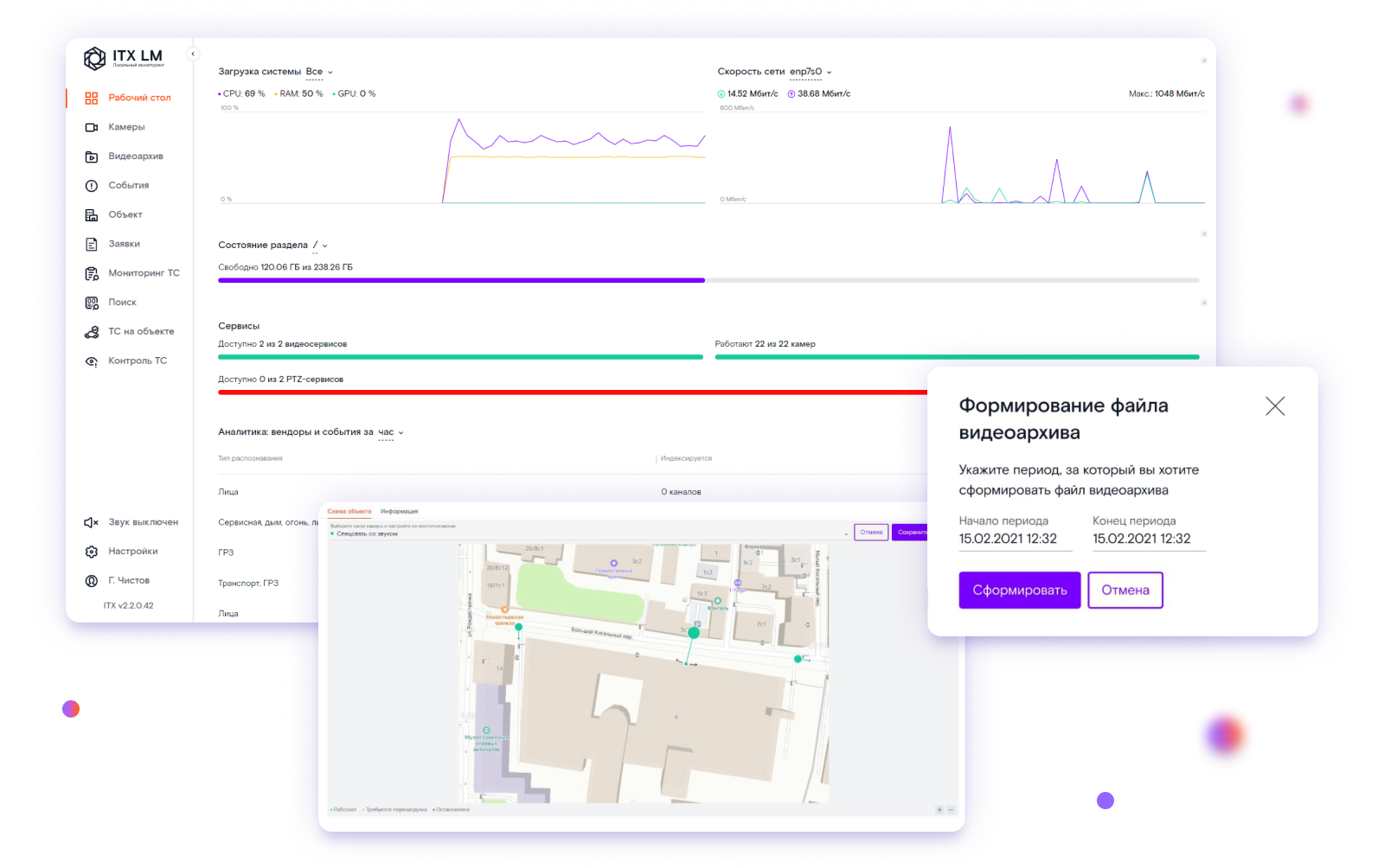Screen dimensions: 1384x868
Task: Open Настройки gear icon
Action: click(x=92, y=552)
